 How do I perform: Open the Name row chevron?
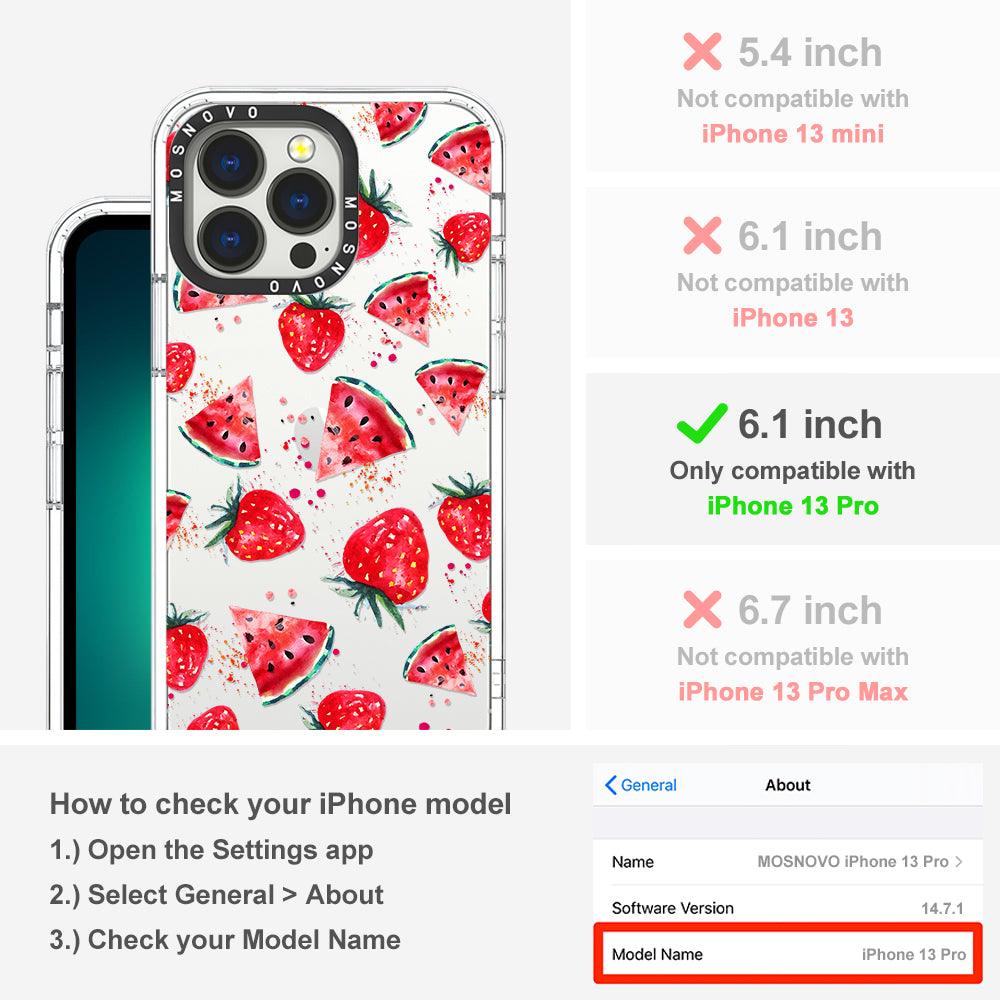click(959, 862)
